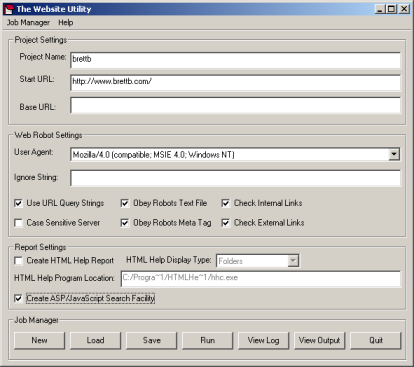This screenshot has height=367, width=414.
Task: Click the Base URL input field
Action: [x=235, y=106]
